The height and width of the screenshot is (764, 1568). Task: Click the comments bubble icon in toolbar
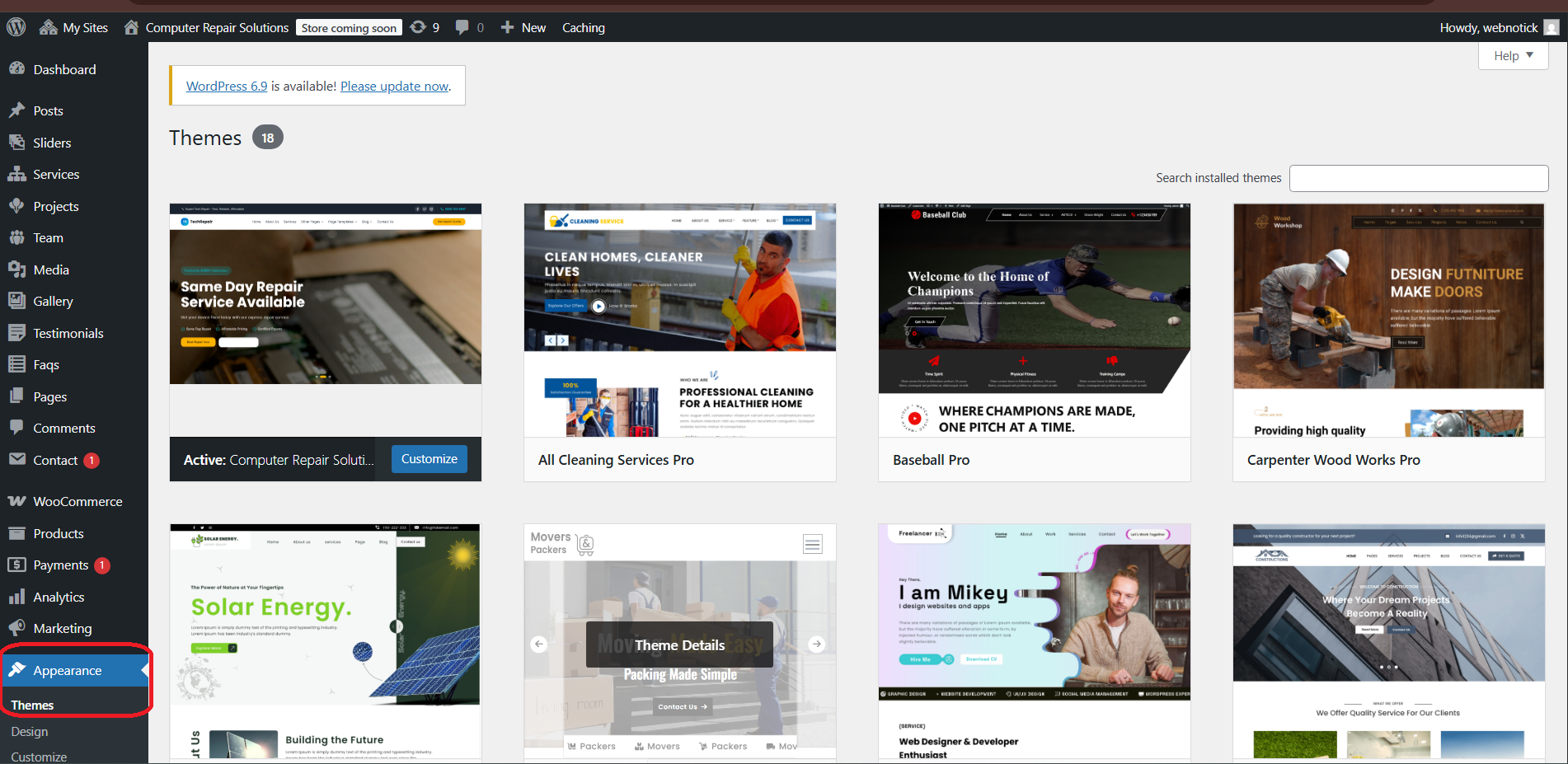[462, 27]
